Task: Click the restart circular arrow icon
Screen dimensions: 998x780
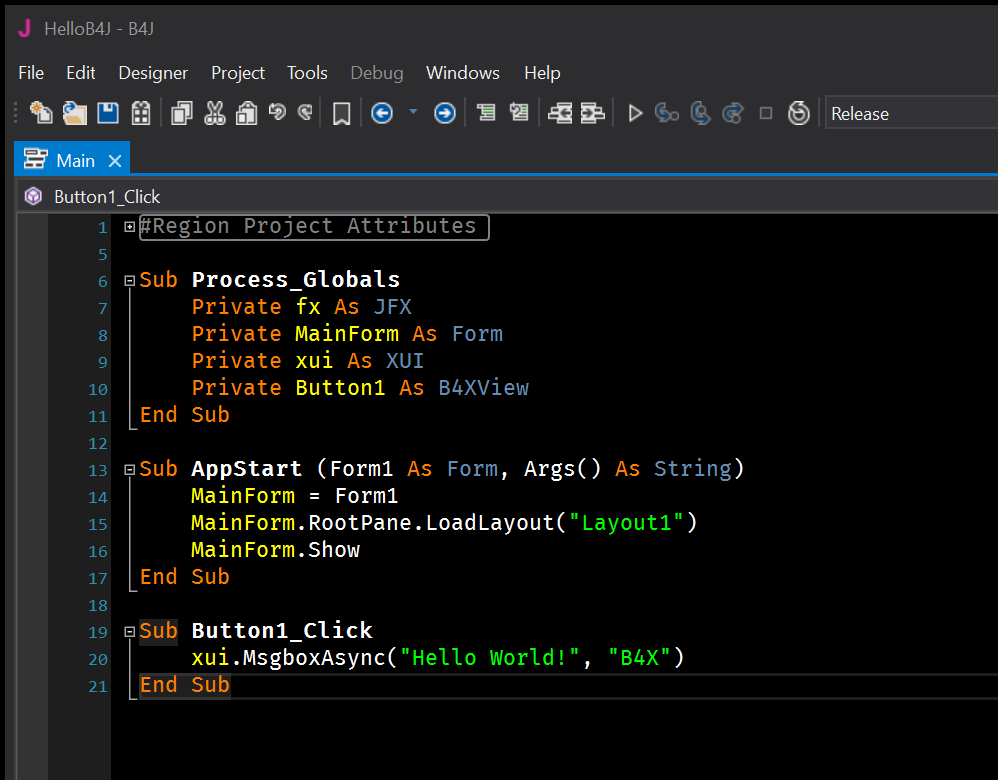Action: pos(799,113)
